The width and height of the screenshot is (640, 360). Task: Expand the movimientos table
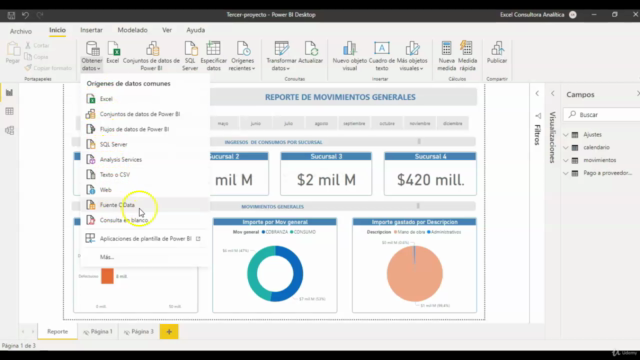(566, 160)
